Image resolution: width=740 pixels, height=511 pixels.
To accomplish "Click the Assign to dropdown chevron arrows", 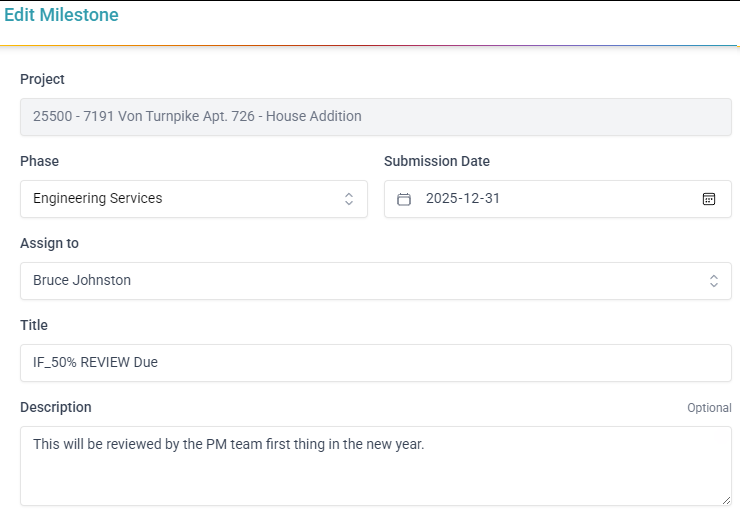I will click(x=714, y=281).
